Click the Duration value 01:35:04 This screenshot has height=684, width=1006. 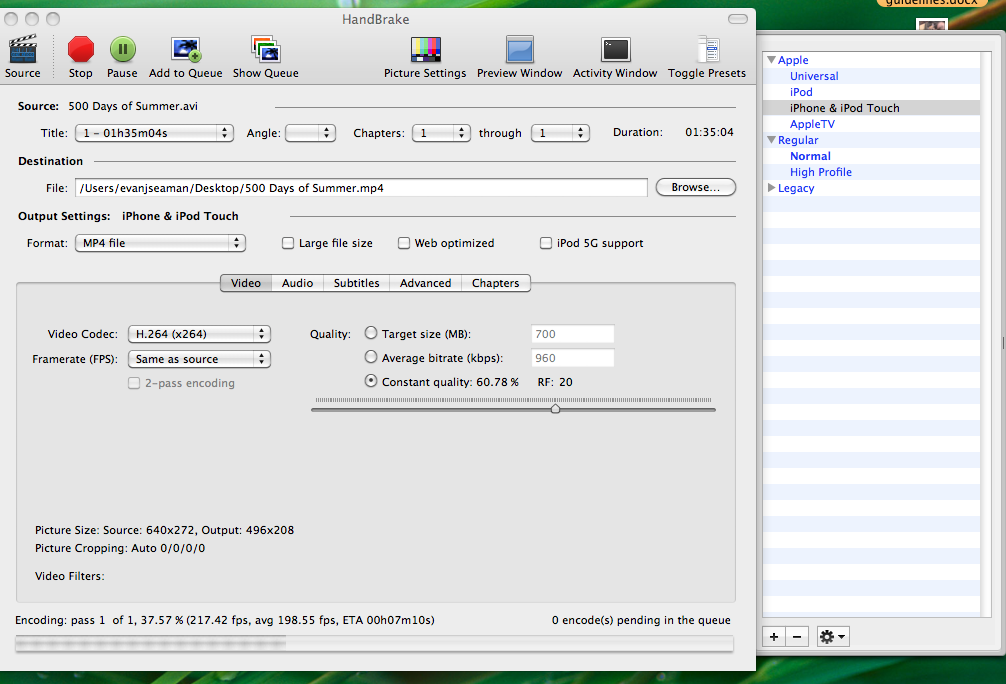(x=709, y=132)
